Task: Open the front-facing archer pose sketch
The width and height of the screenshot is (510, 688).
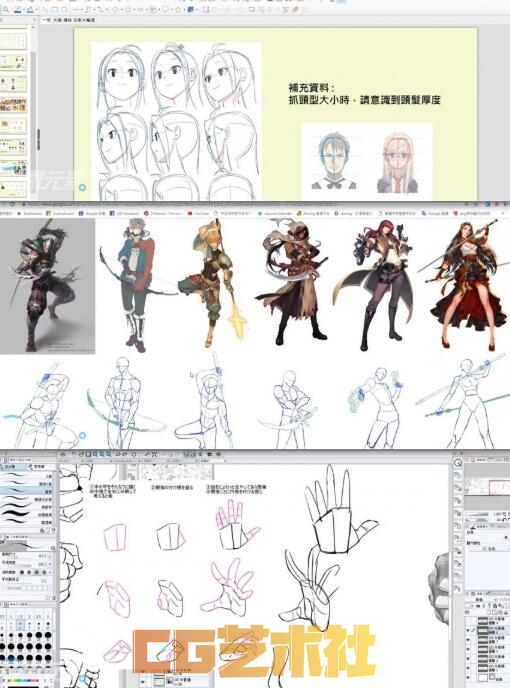Action: click(125, 401)
